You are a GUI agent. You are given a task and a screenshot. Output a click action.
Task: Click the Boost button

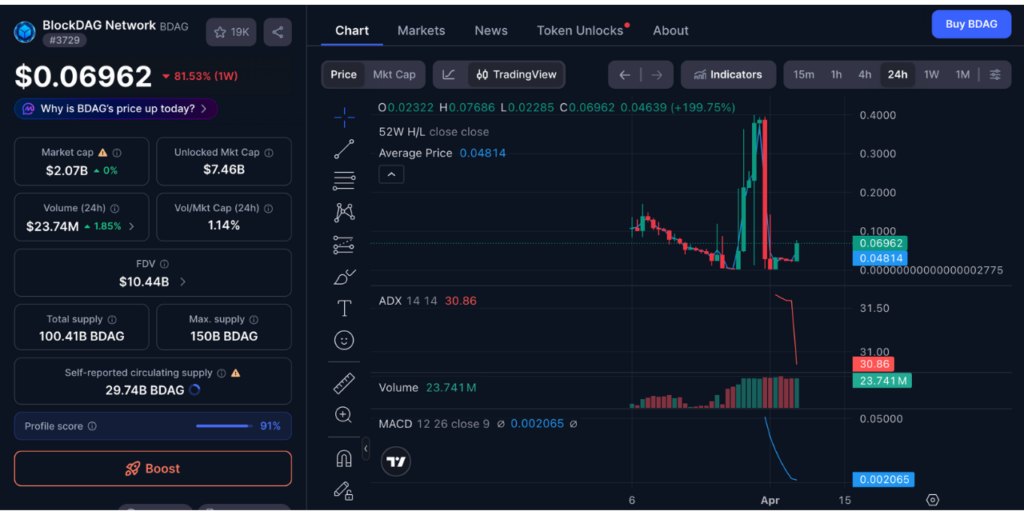tap(153, 469)
